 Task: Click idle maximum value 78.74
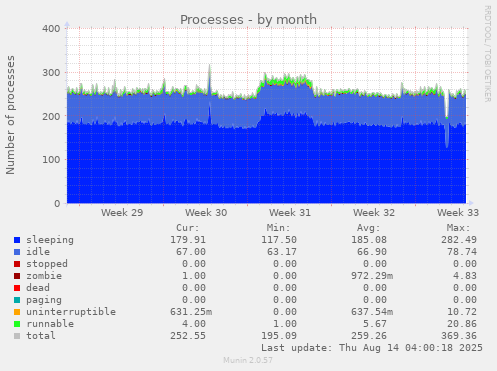coord(462,252)
